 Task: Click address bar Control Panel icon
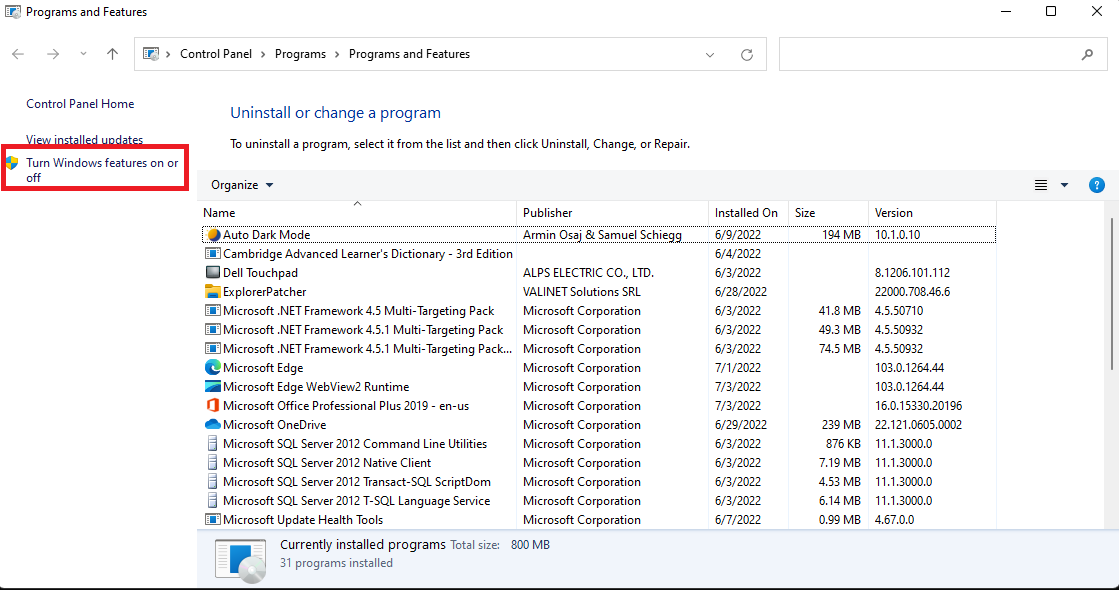(151, 54)
